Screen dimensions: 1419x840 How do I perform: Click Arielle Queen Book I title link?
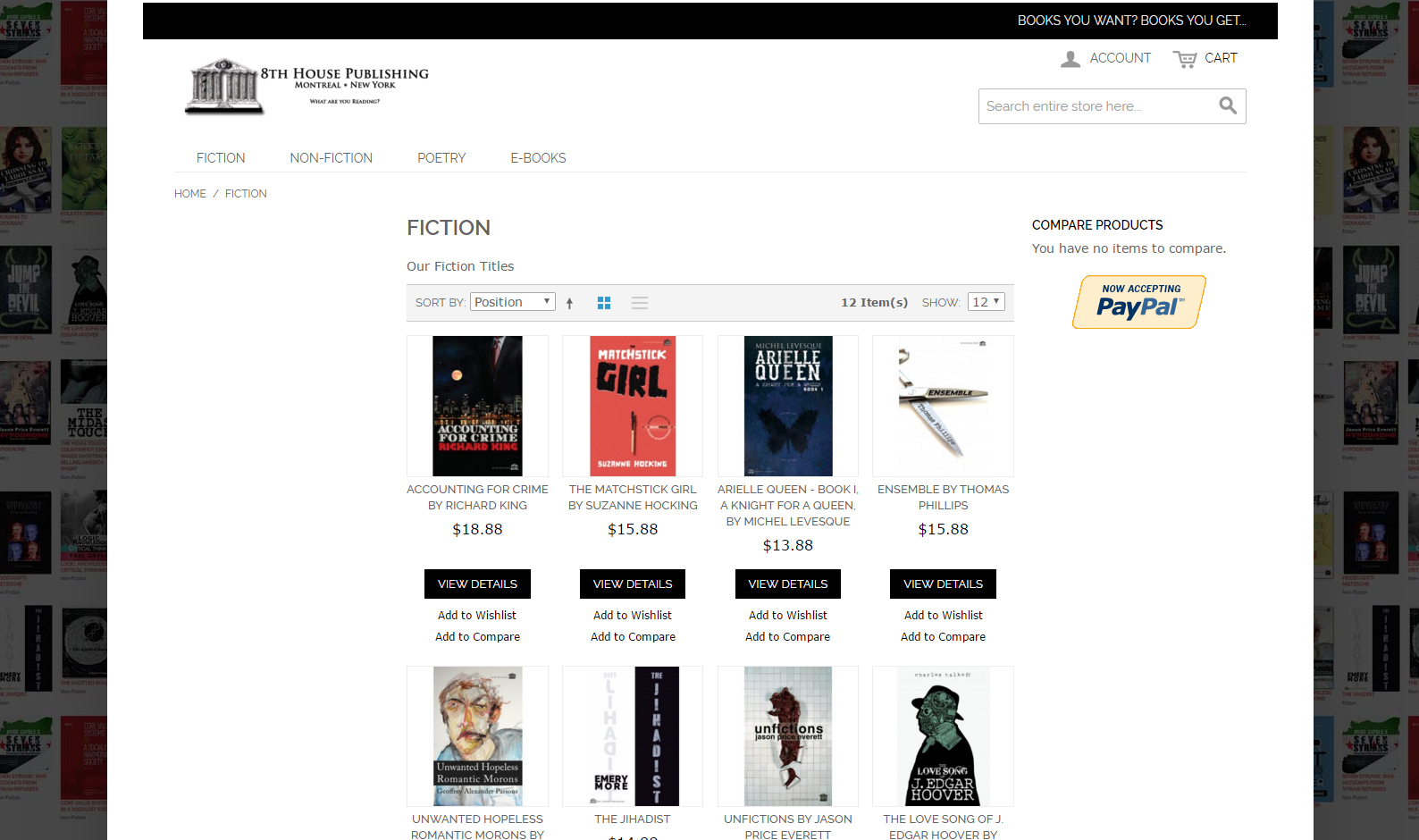click(788, 506)
